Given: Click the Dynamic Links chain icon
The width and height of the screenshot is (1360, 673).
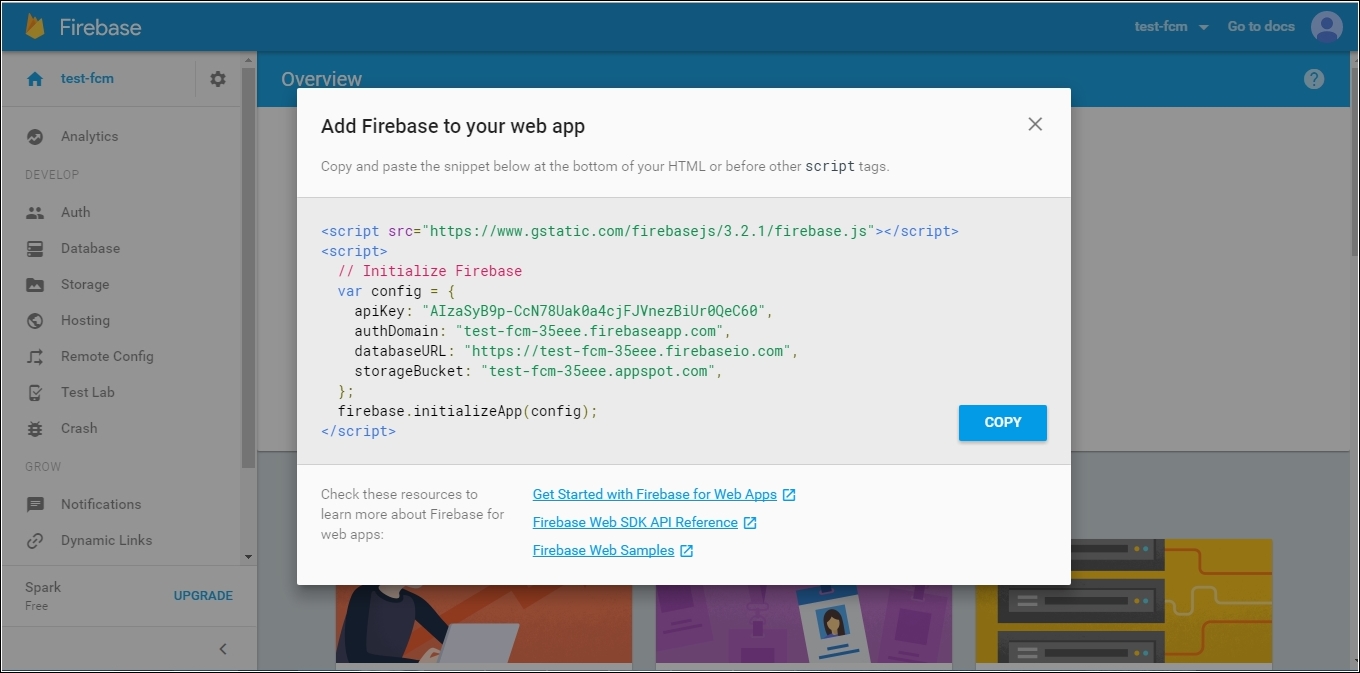Looking at the screenshot, I should pyautogui.click(x=35, y=541).
